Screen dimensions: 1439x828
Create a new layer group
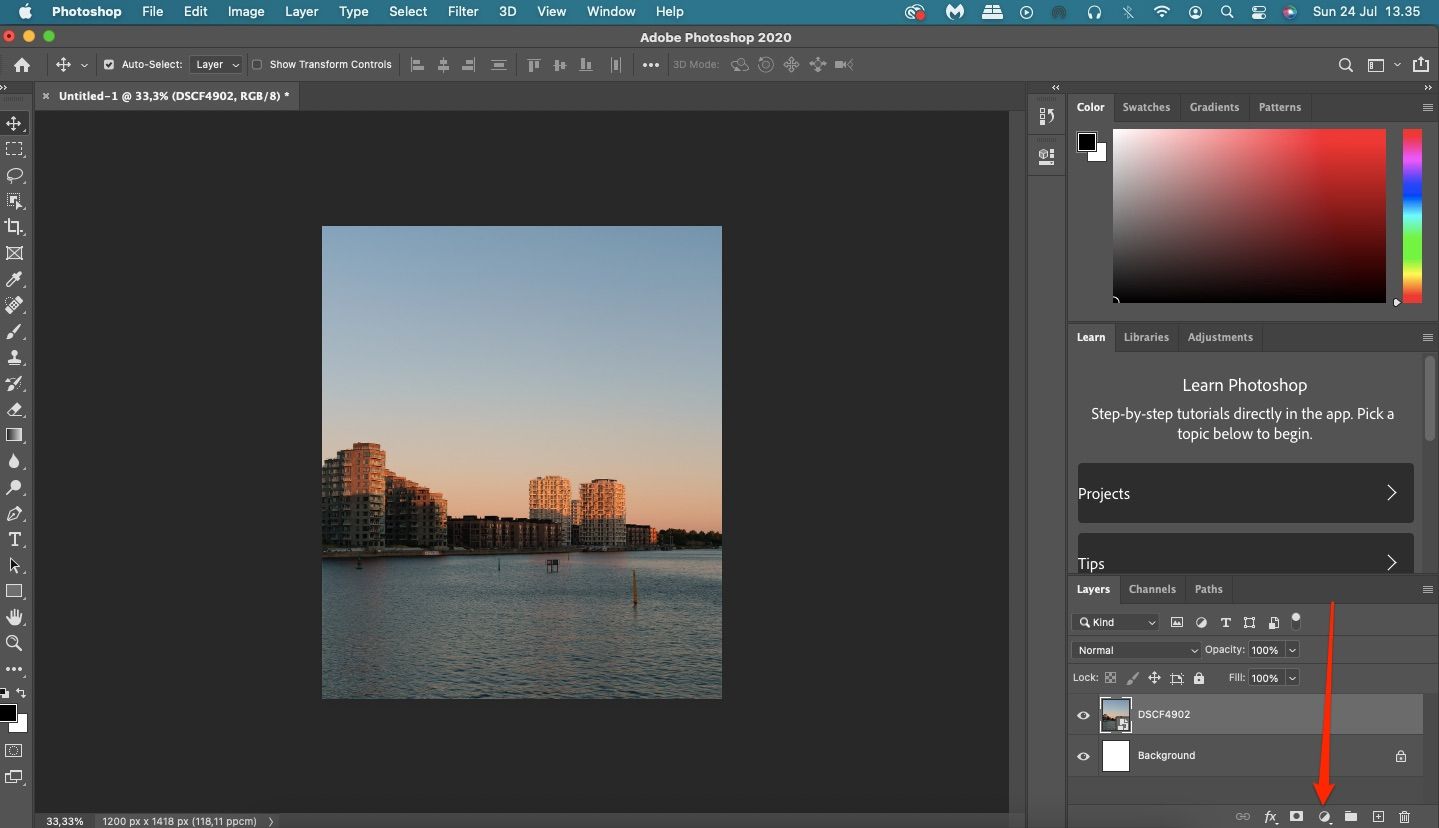[x=1350, y=817]
